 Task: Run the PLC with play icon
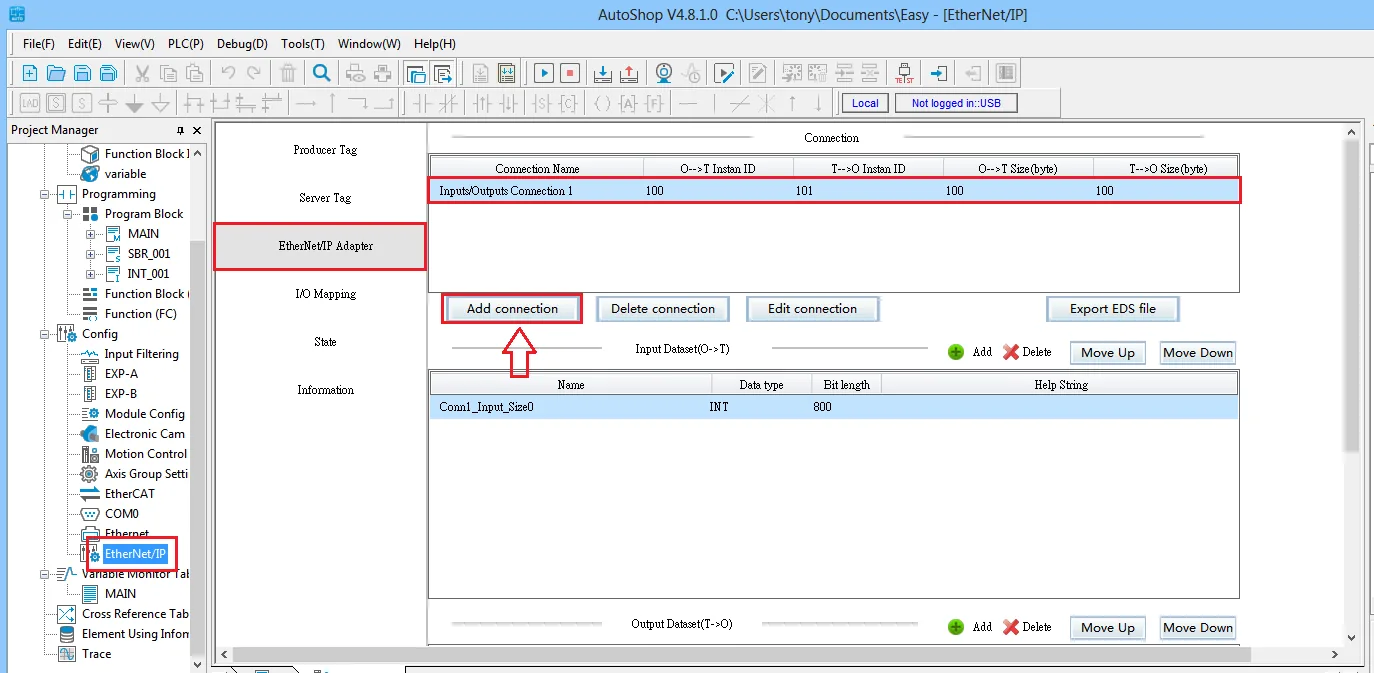(543, 73)
